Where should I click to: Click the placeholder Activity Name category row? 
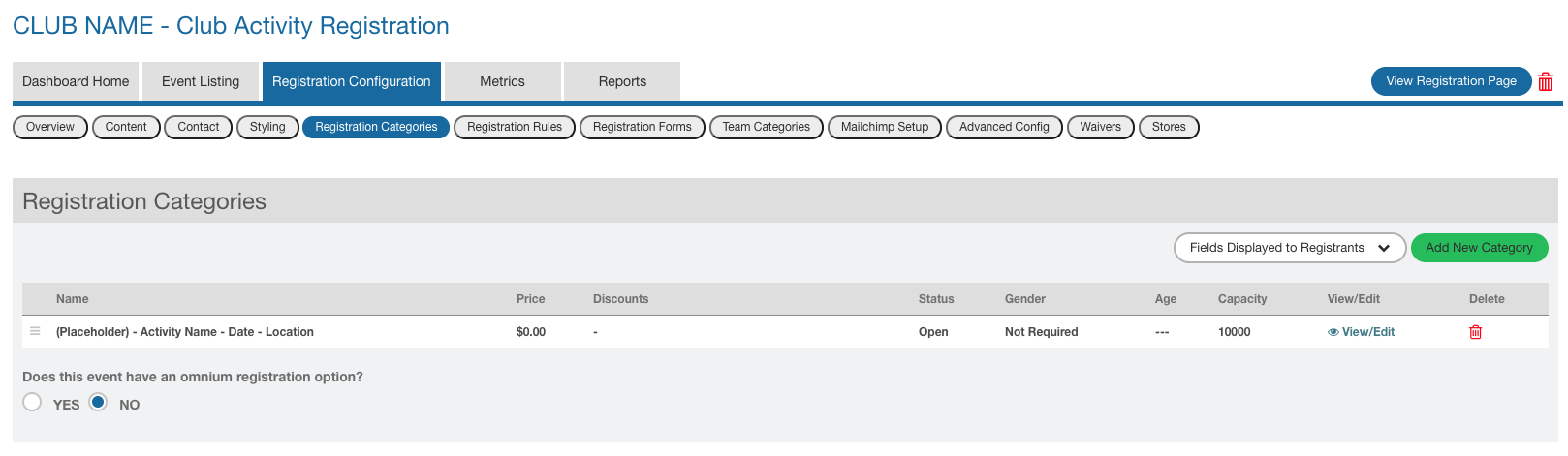coord(185,332)
